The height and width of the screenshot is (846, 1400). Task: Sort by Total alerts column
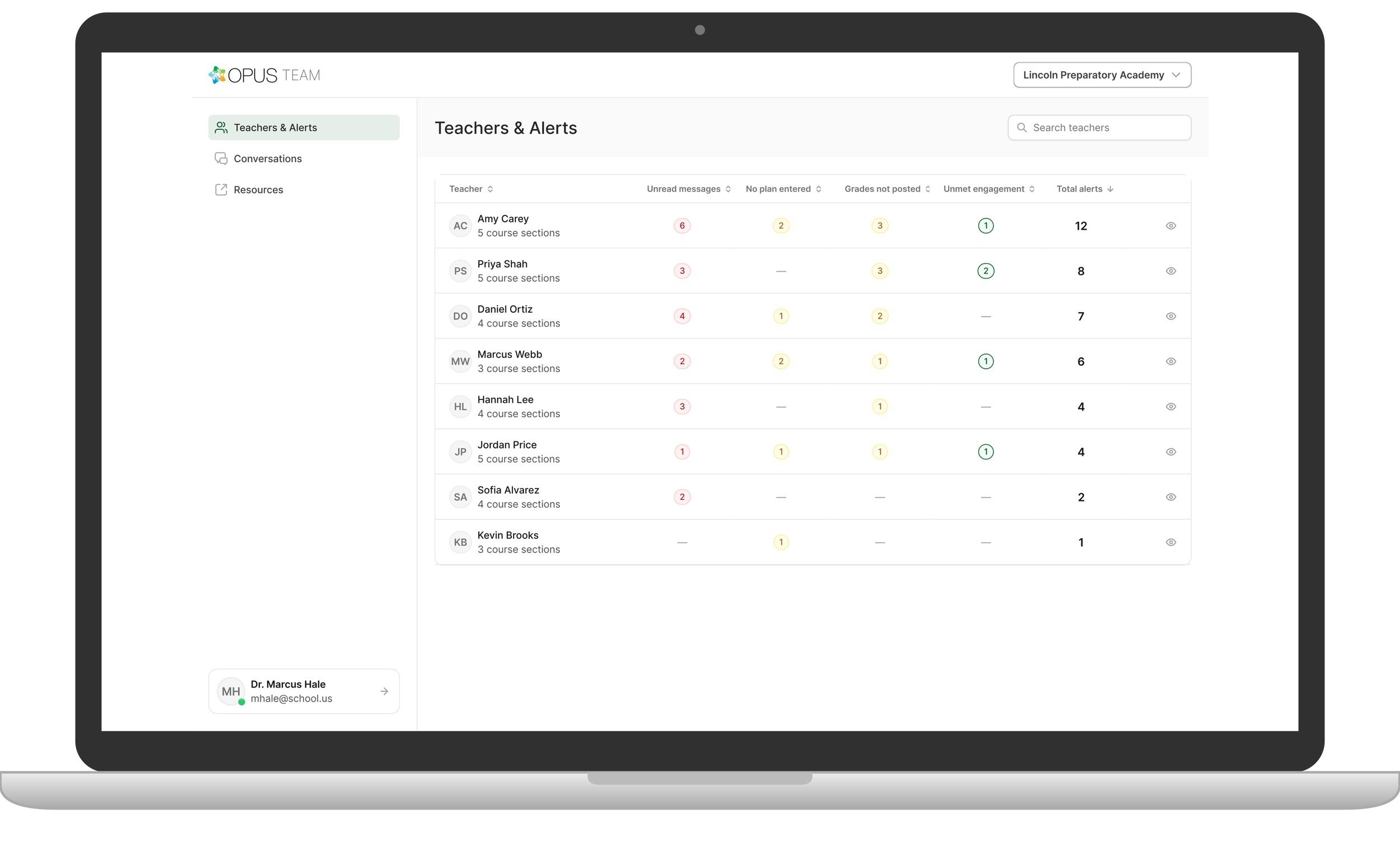[x=1085, y=189]
